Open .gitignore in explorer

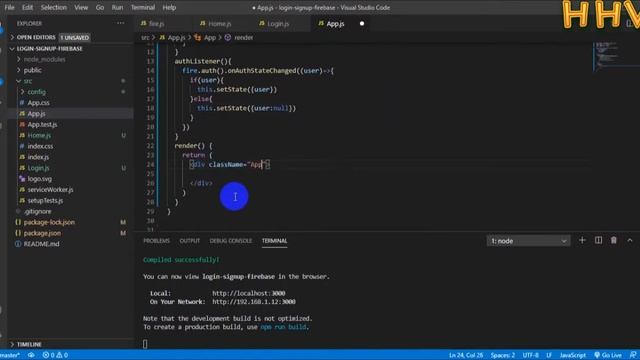[38, 211]
